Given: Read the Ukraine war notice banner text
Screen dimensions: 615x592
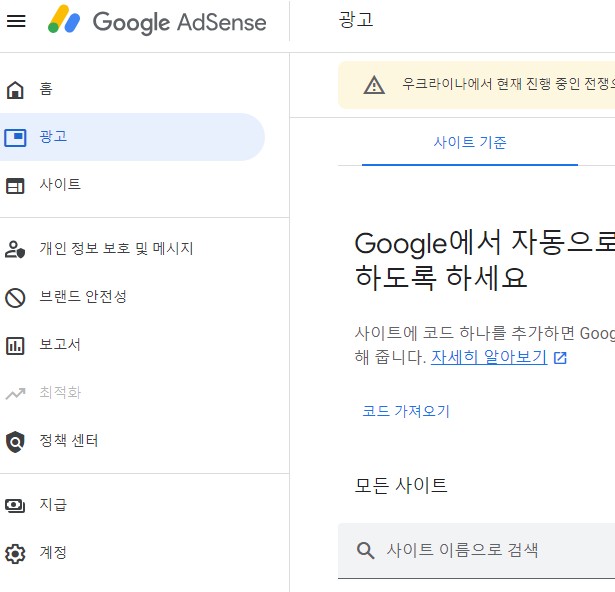Looking at the screenshot, I should pos(508,84).
